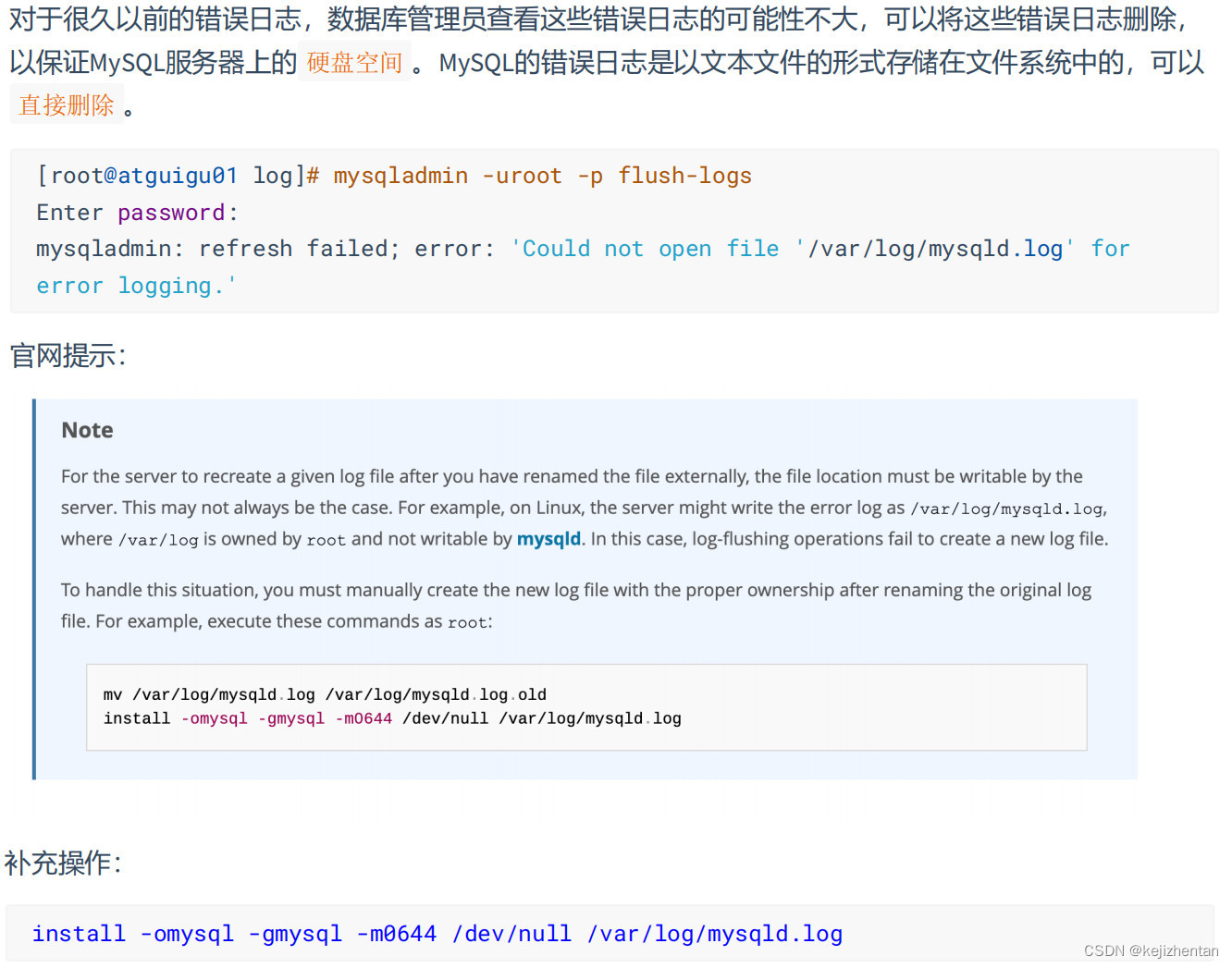
Task: Click the install command inside the Note box
Action: point(392,718)
